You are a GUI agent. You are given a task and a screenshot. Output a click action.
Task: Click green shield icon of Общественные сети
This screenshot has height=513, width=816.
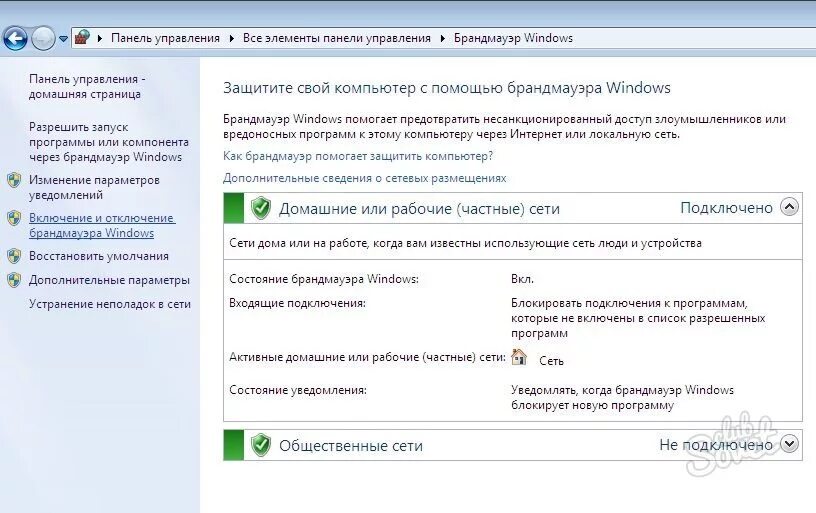(x=261, y=445)
